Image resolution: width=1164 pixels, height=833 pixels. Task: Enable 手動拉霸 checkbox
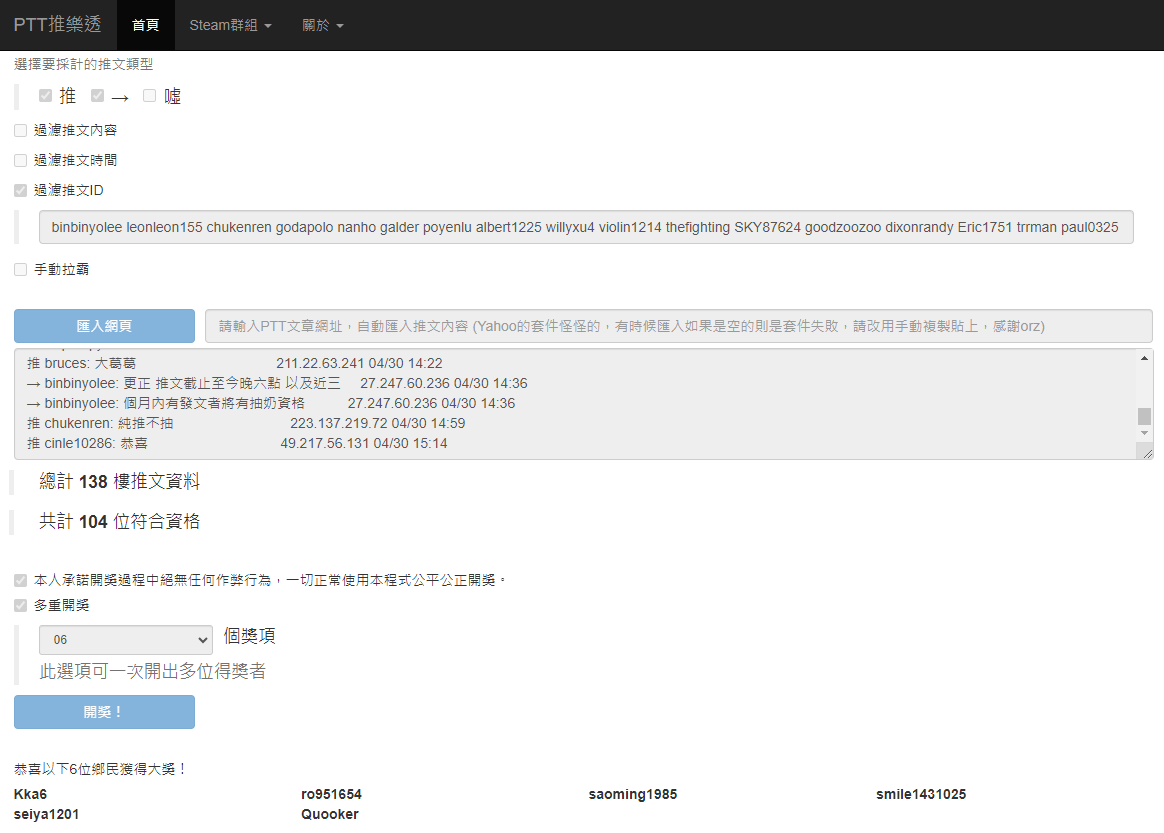[21, 270]
